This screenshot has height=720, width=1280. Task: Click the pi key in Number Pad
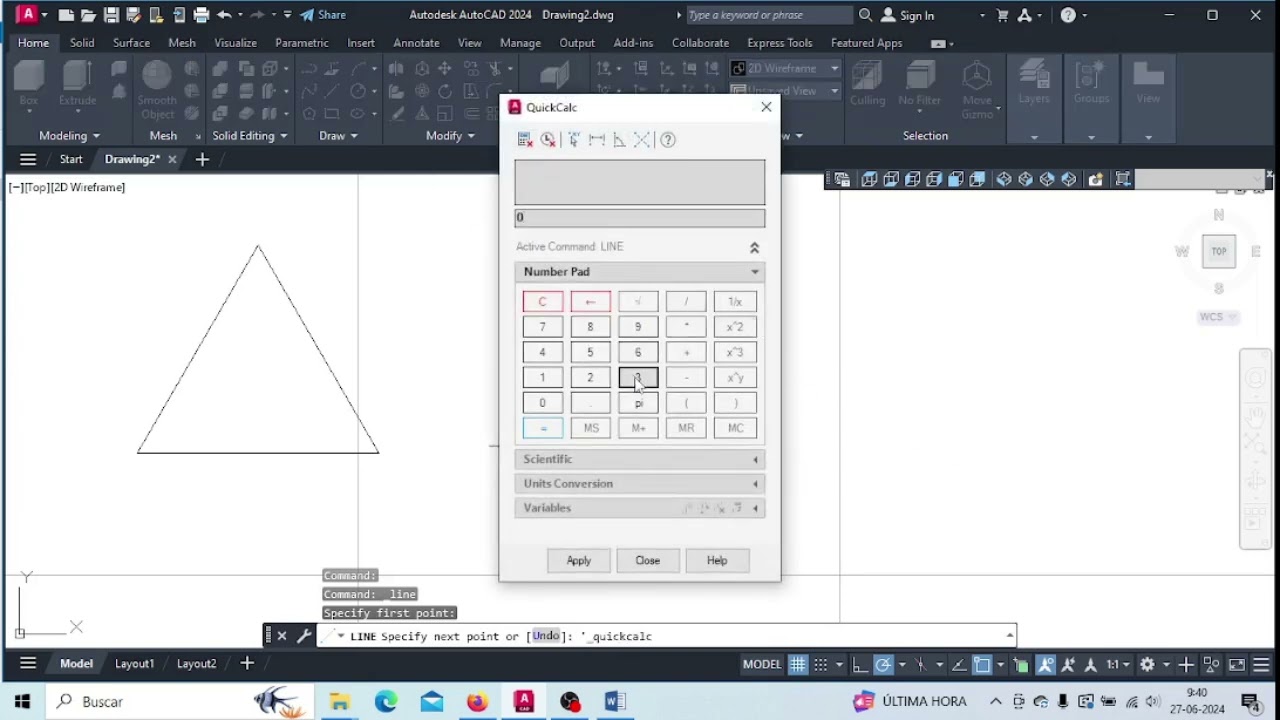tap(638, 403)
